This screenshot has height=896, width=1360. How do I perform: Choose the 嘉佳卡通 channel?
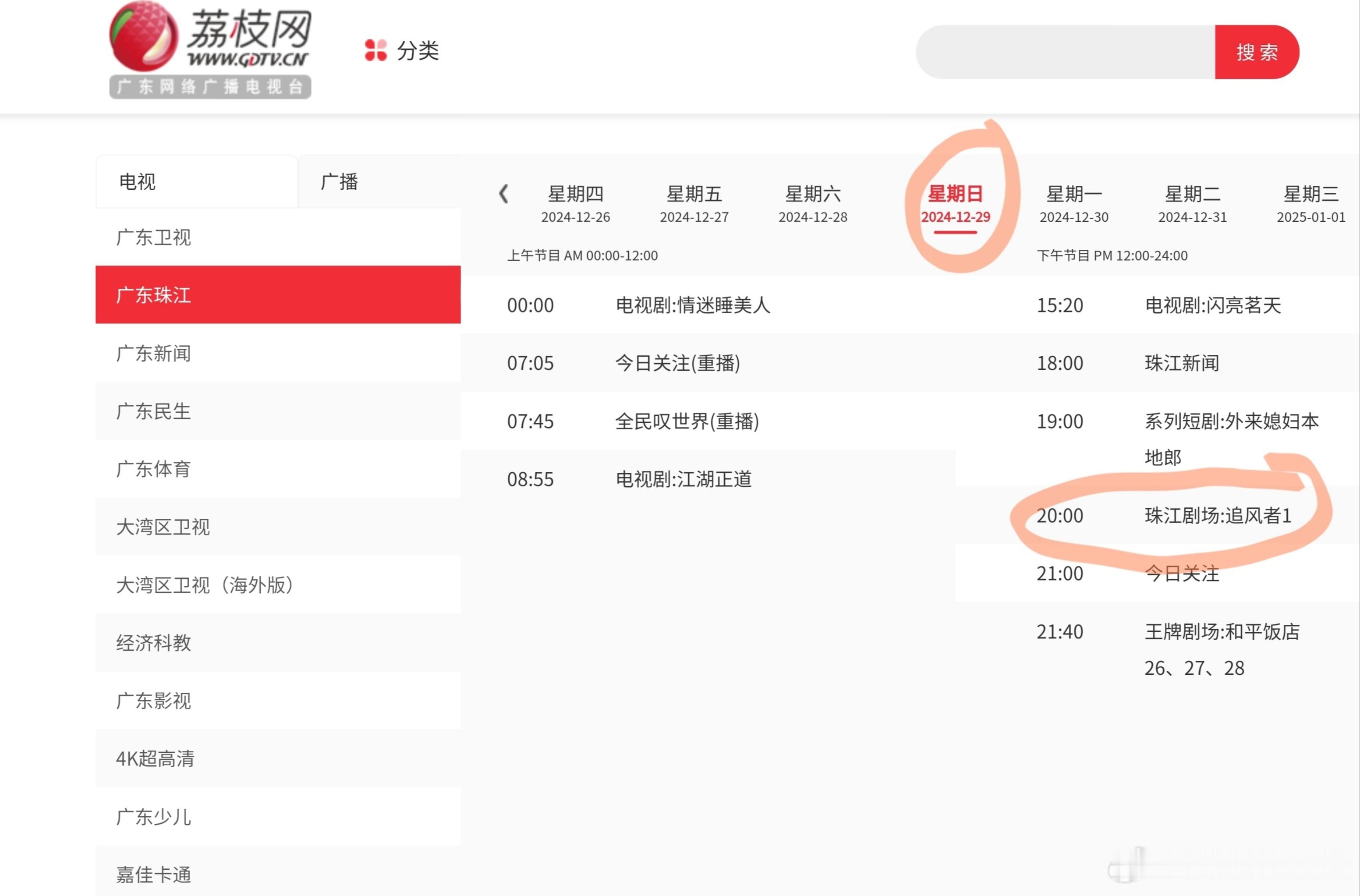pyautogui.click(x=278, y=874)
